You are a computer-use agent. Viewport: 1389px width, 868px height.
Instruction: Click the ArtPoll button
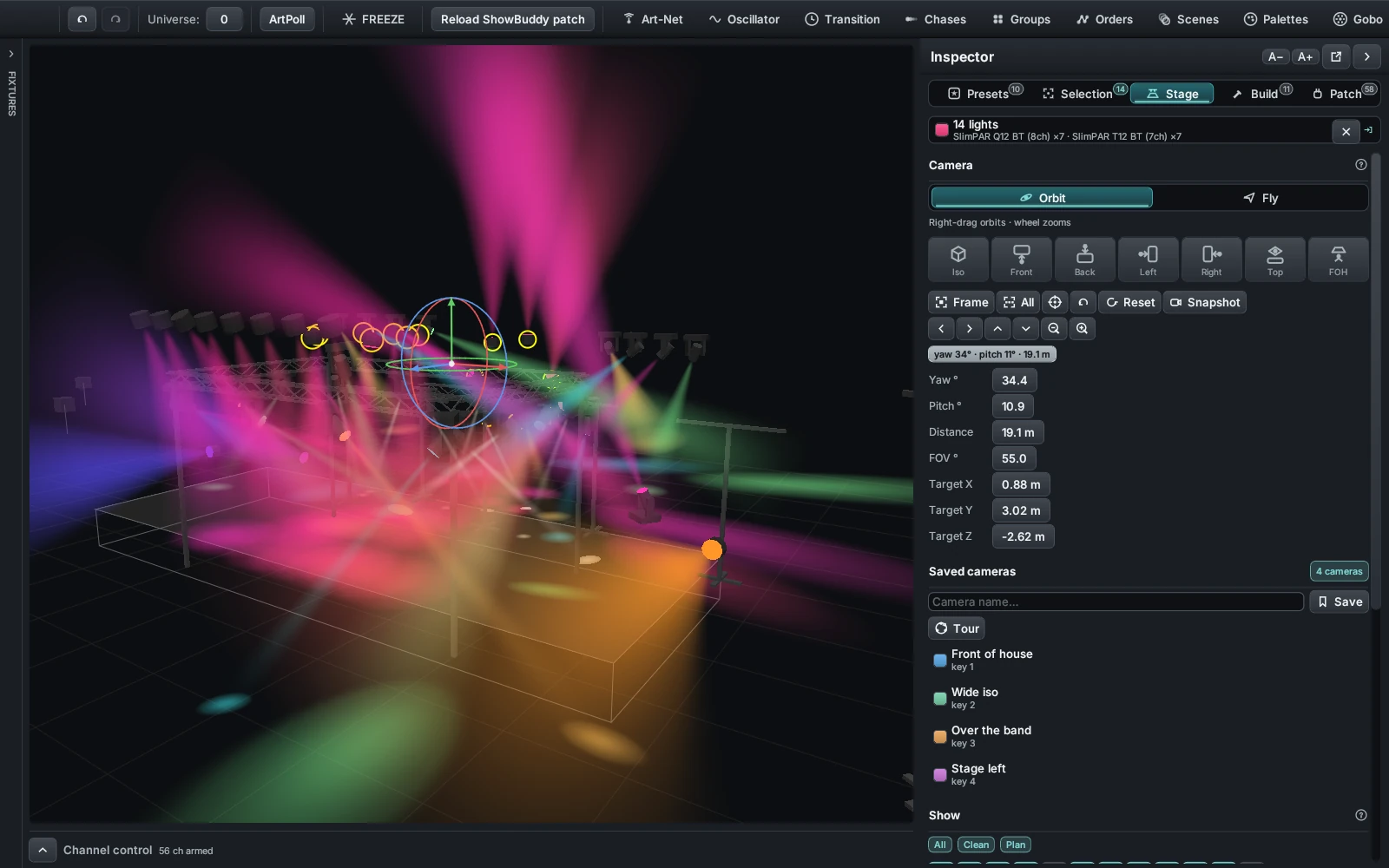(x=286, y=19)
